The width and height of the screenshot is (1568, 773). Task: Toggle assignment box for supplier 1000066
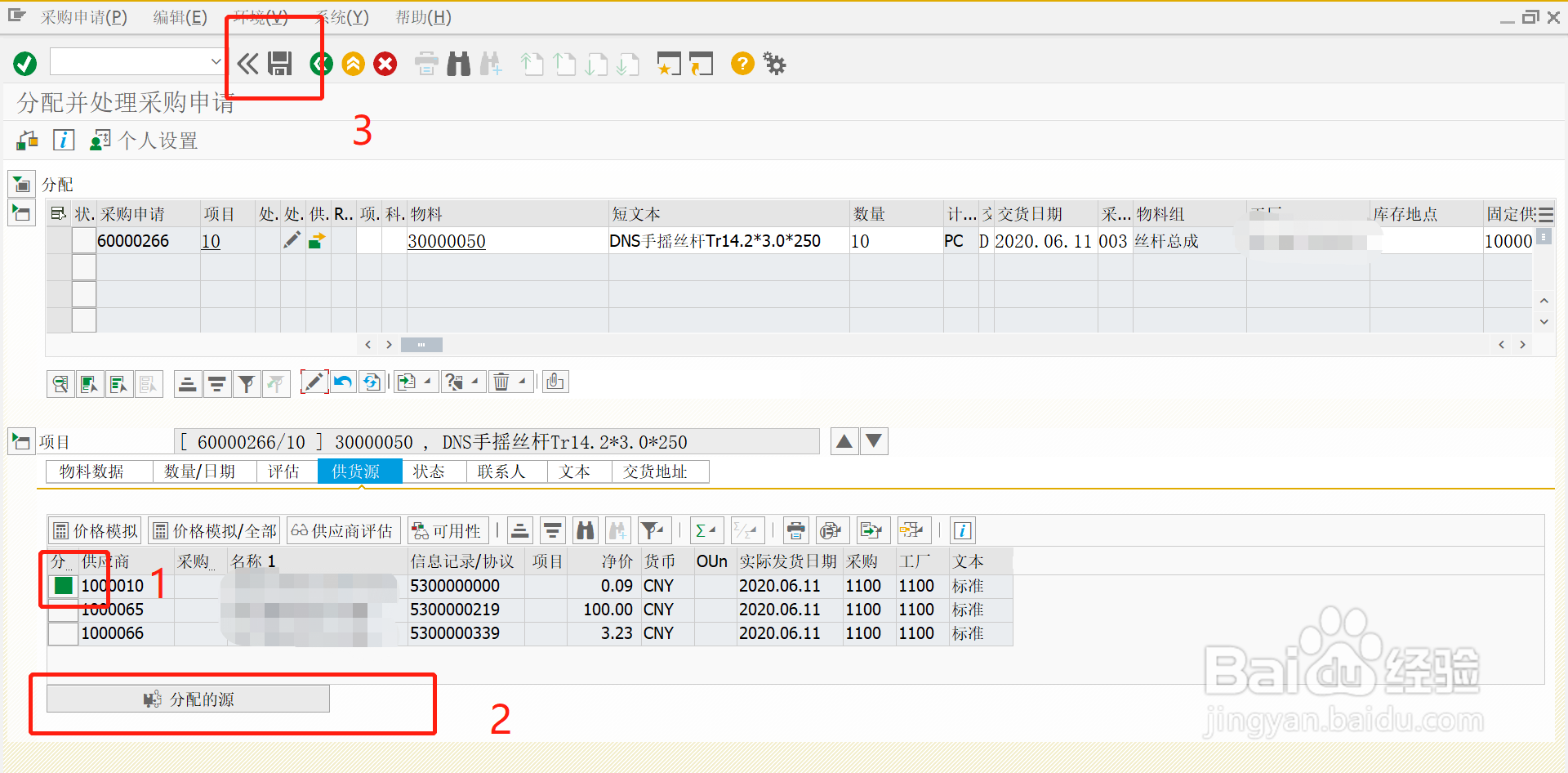[63, 633]
